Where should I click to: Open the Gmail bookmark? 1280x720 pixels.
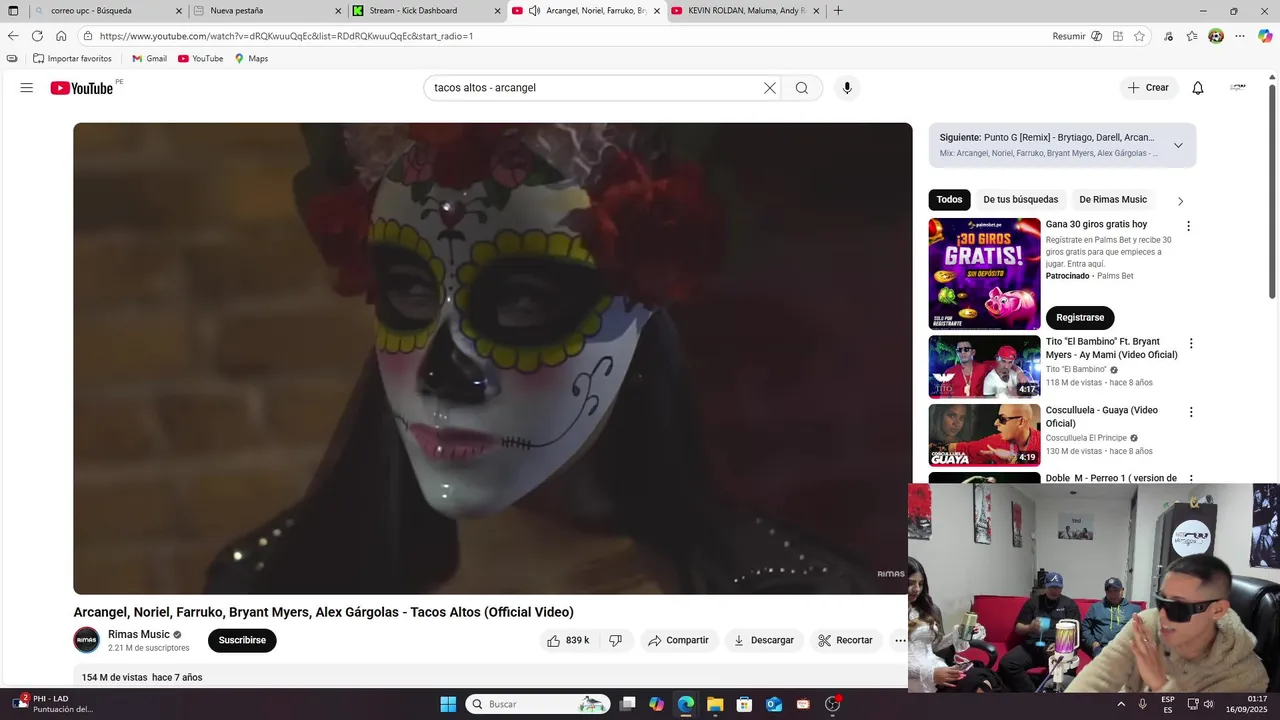point(149,58)
